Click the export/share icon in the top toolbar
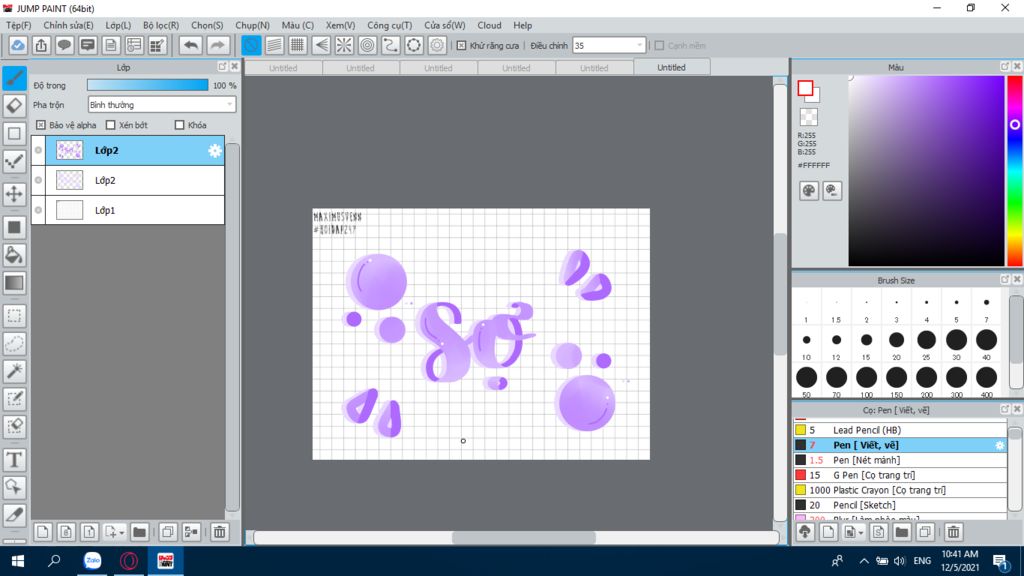Viewport: 1024px width, 576px height. [41, 45]
